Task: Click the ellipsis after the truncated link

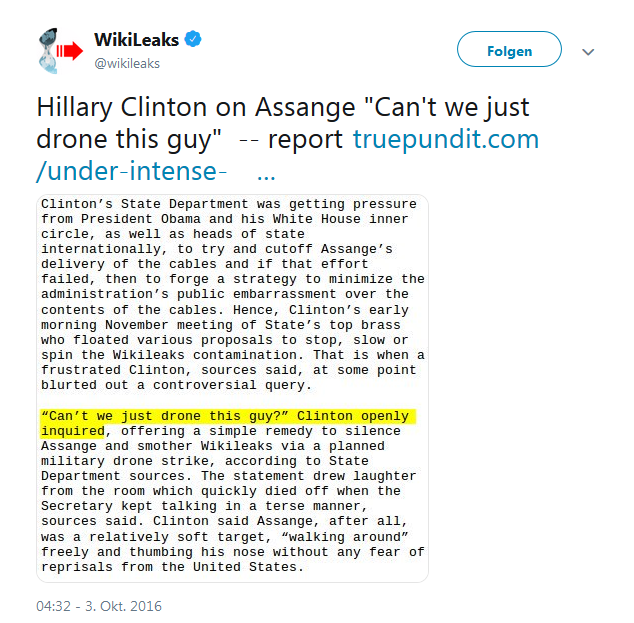Action: [266, 176]
